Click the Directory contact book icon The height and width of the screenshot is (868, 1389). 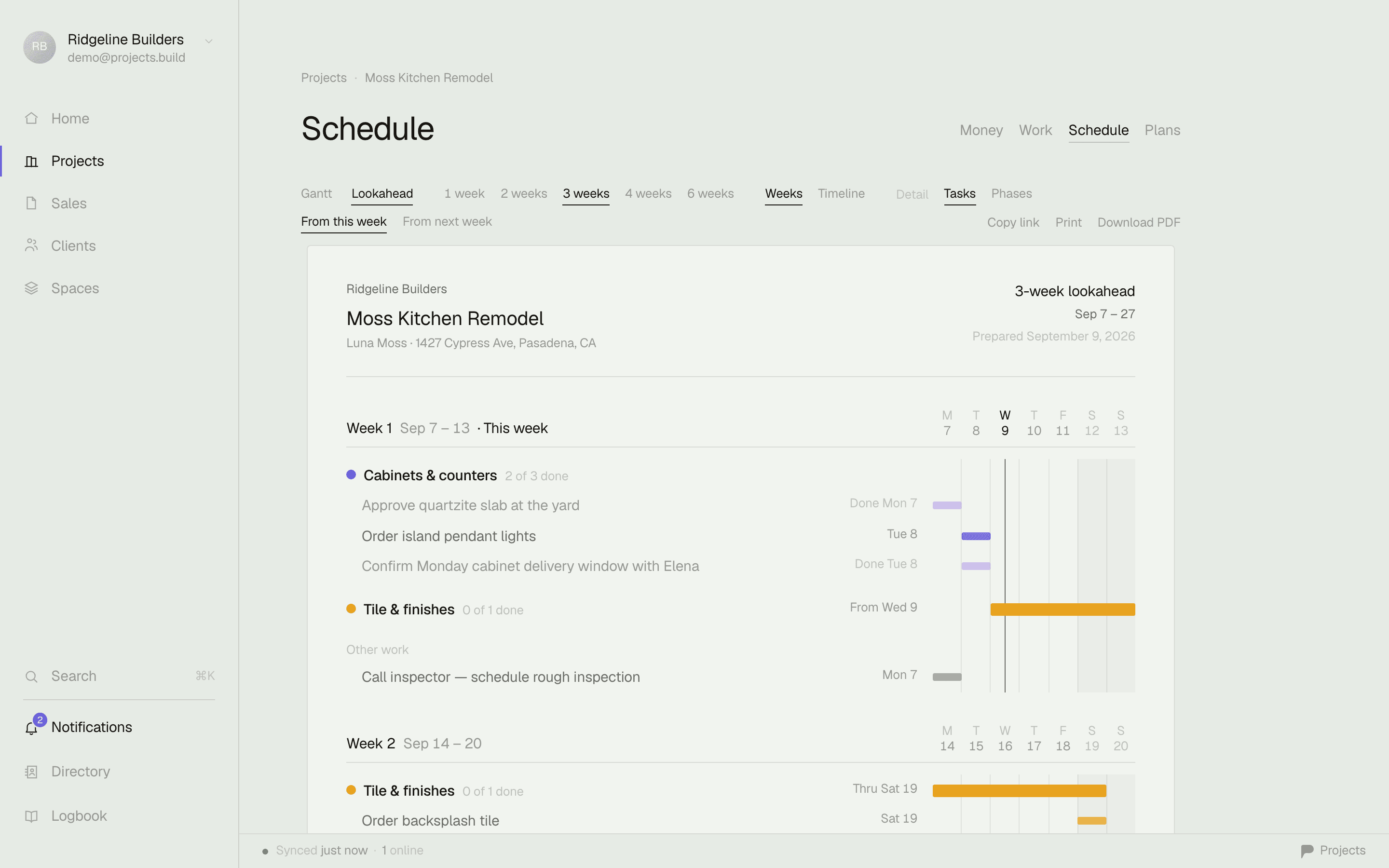31,772
